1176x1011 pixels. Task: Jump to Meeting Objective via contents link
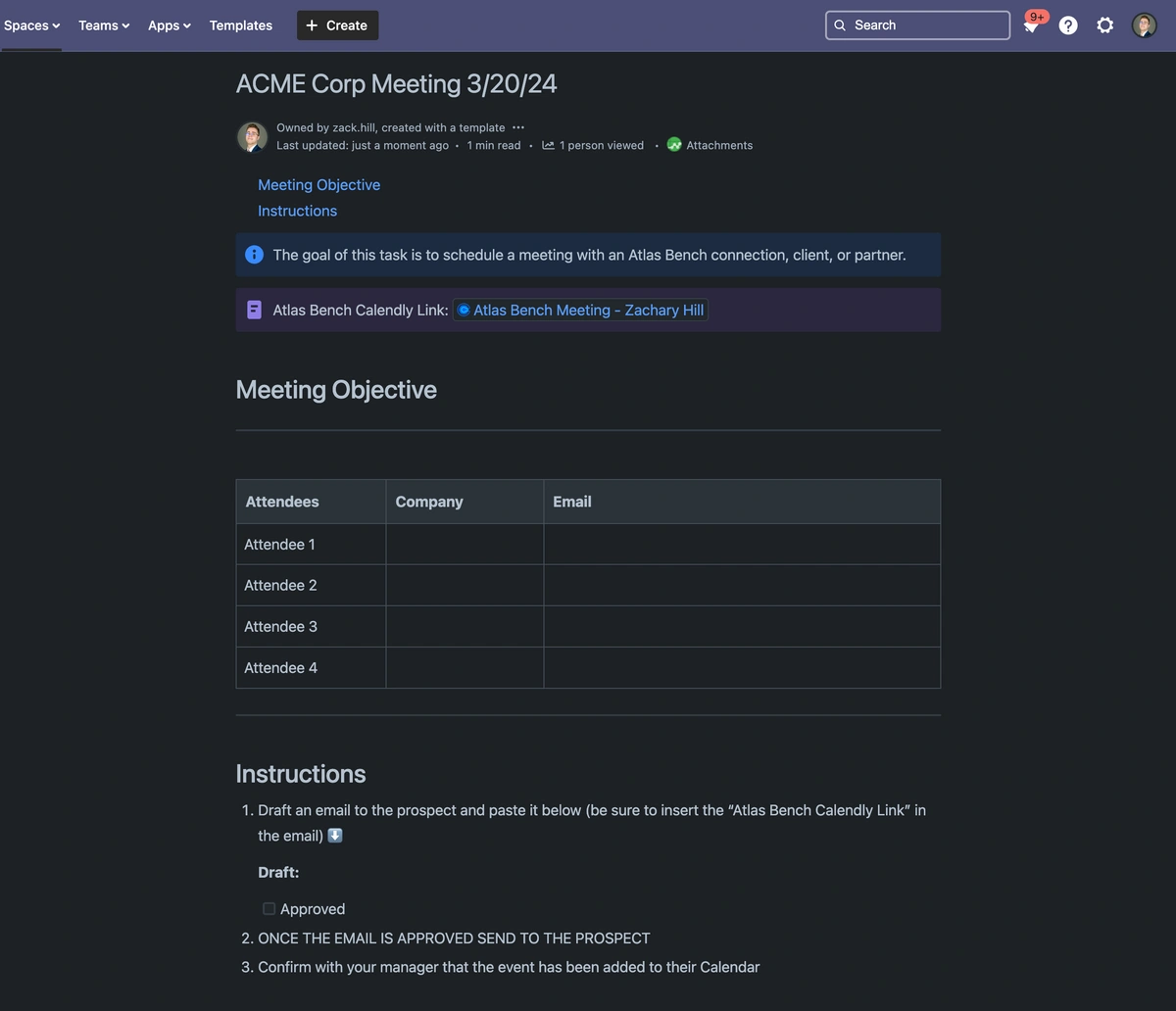[318, 185]
